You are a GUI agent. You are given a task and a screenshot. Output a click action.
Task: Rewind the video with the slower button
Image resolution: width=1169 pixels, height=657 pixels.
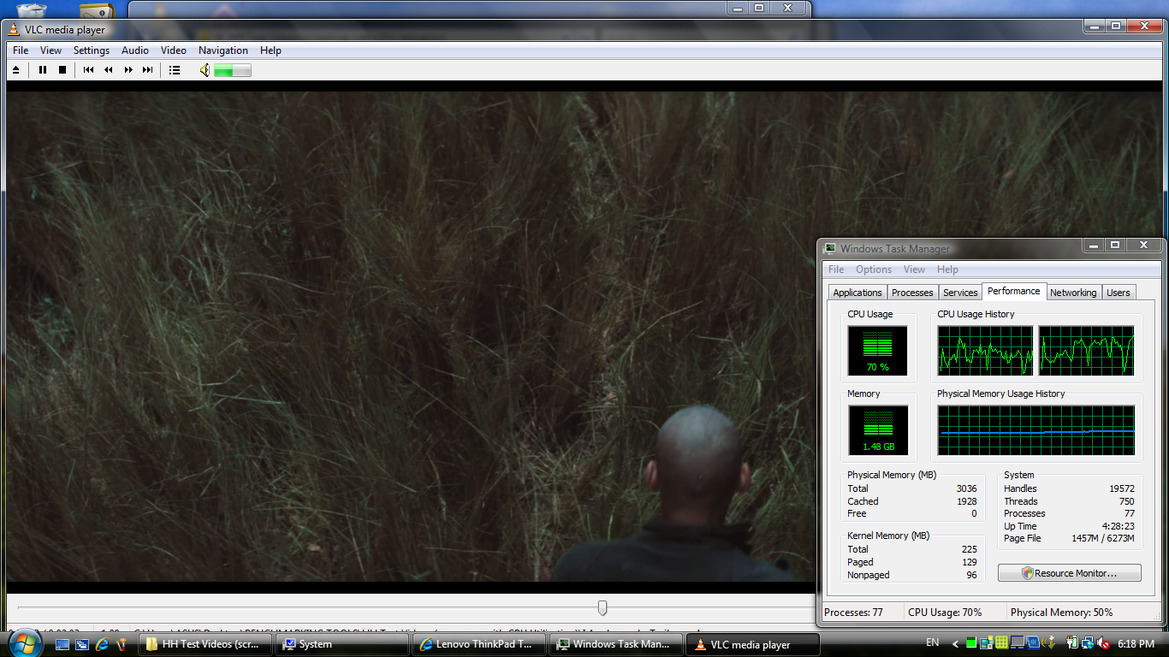[109, 70]
